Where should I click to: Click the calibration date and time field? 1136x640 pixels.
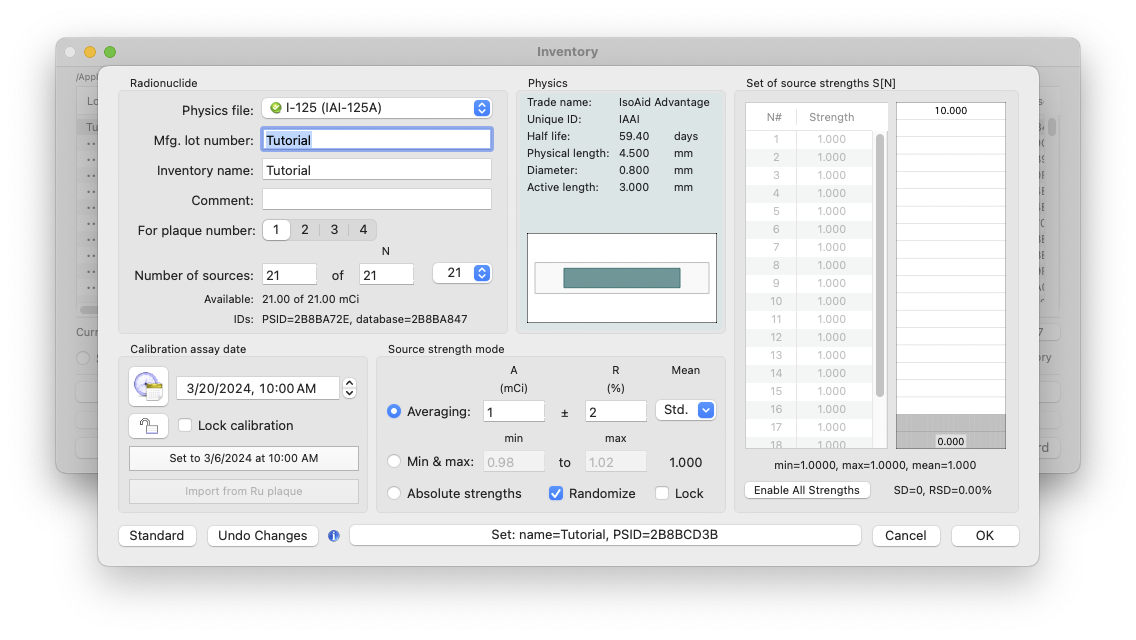click(258, 388)
